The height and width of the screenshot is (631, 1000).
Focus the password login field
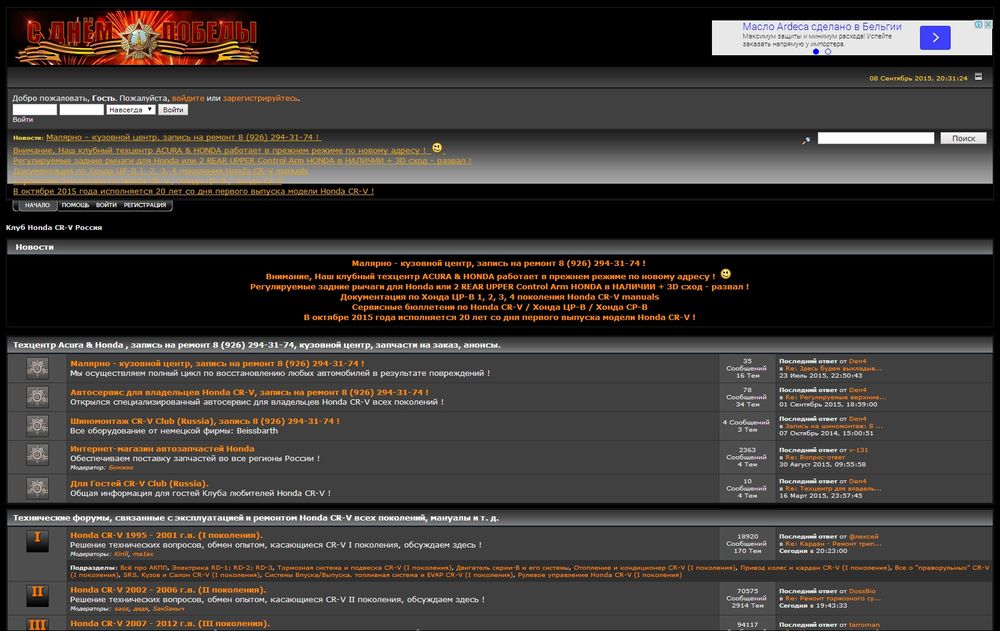[82, 110]
